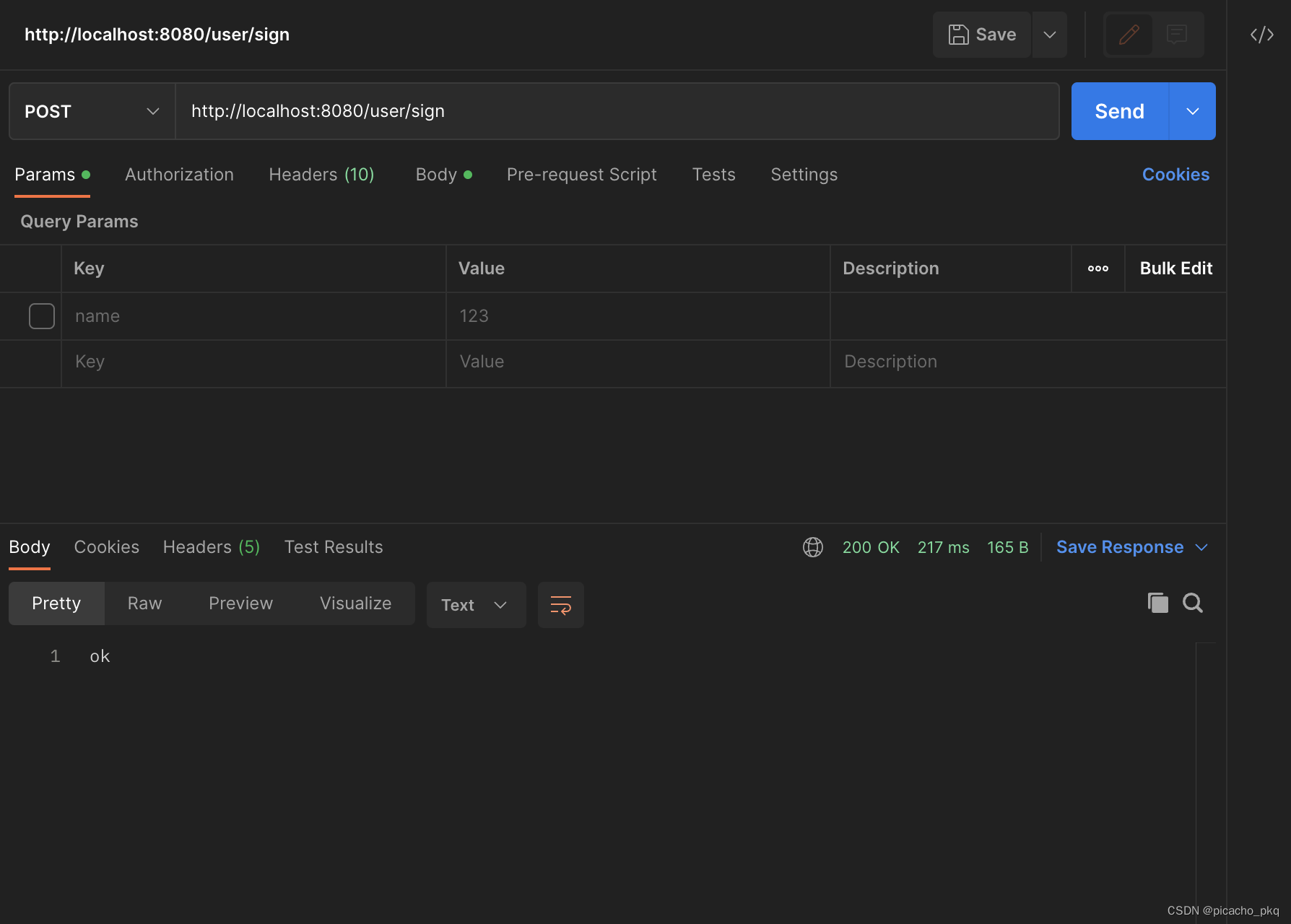Switch to the Params tab

[x=52, y=175]
